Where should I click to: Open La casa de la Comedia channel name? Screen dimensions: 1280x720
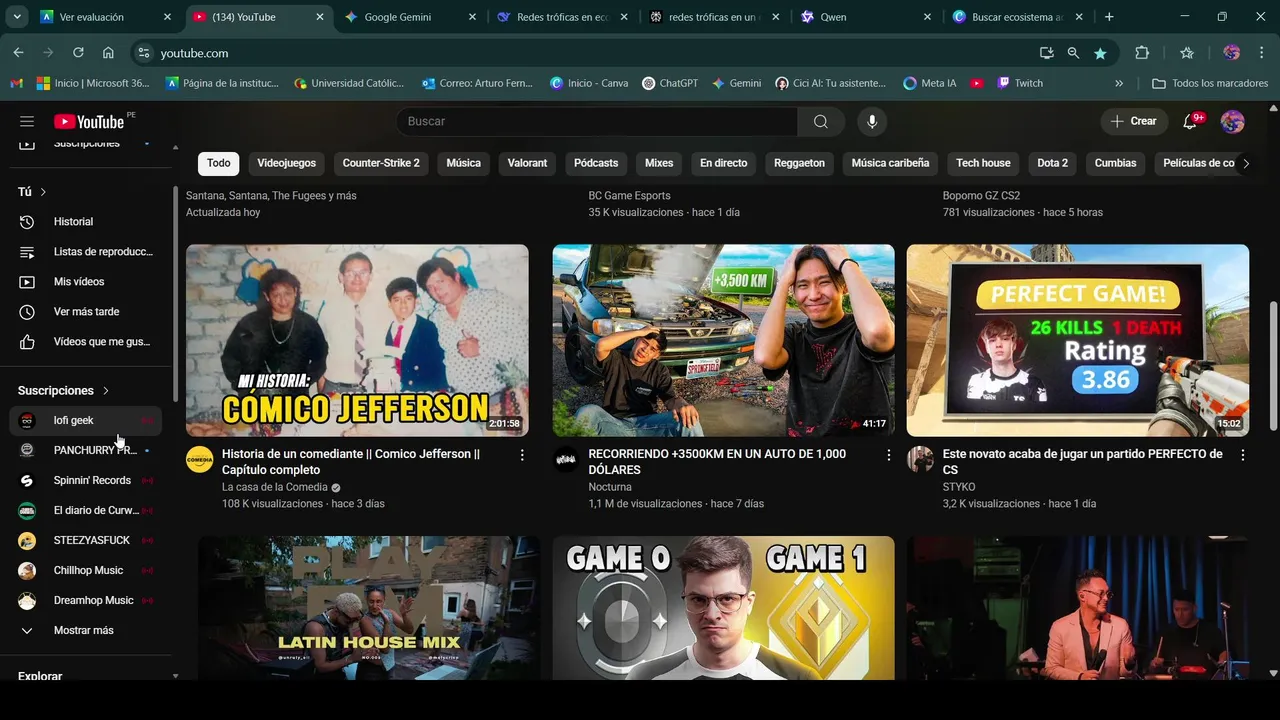point(275,487)
